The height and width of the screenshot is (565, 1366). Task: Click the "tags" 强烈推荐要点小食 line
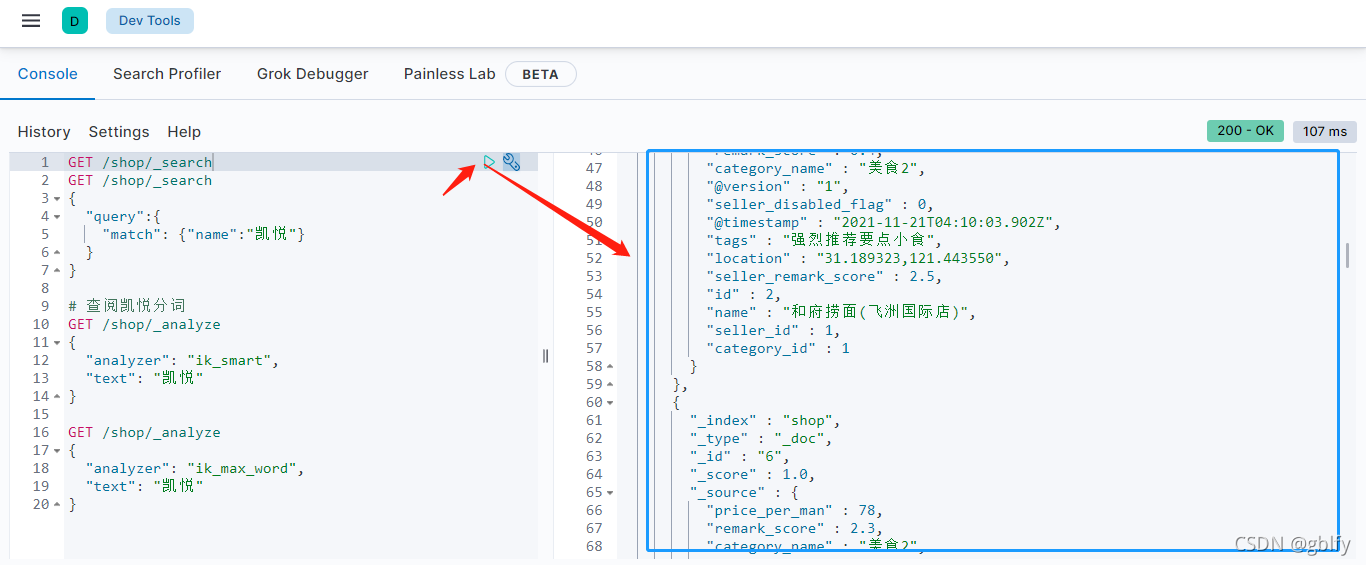(824, 240)
